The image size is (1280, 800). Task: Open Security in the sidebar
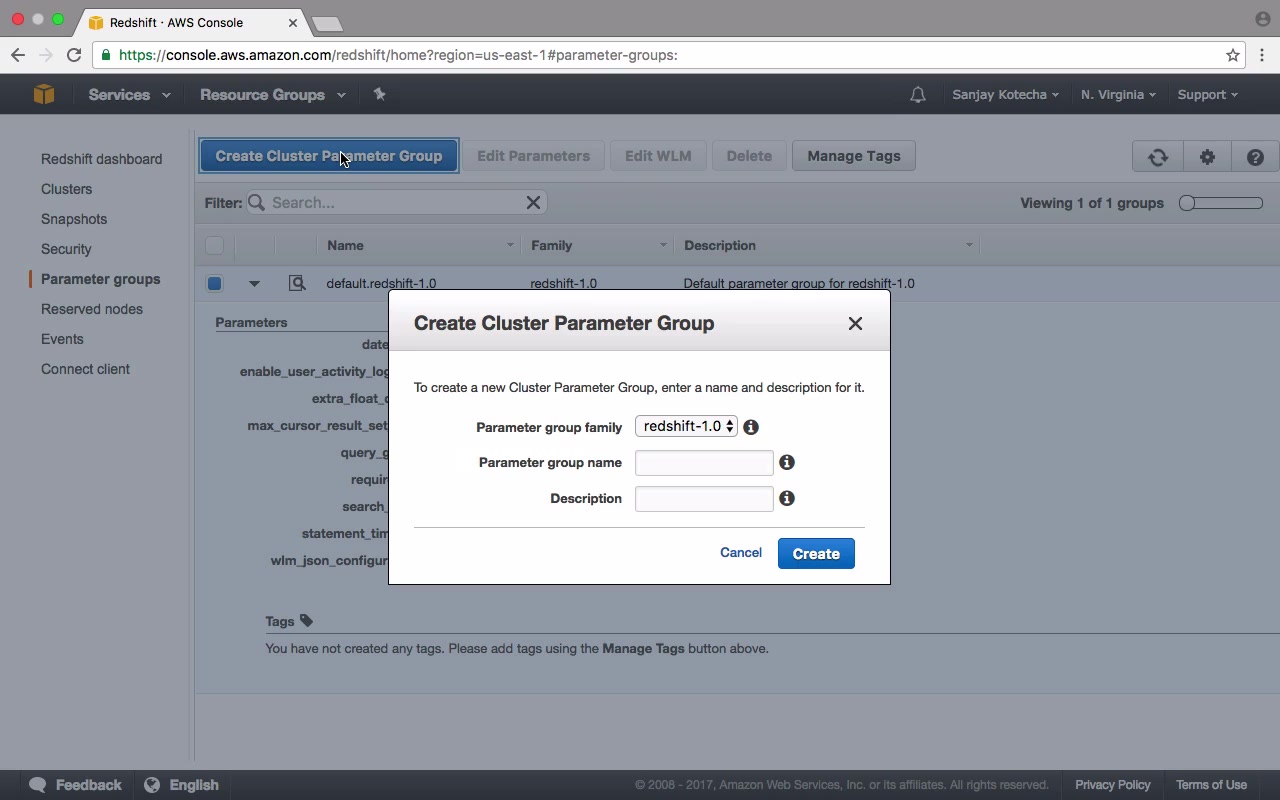[66, 249]
